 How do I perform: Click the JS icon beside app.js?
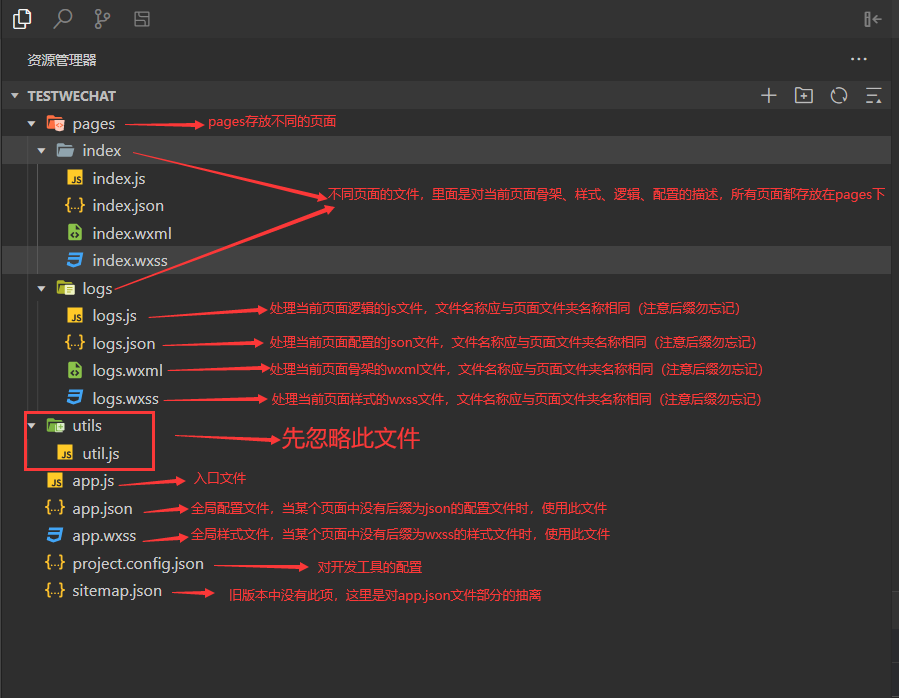click(55, 481)
